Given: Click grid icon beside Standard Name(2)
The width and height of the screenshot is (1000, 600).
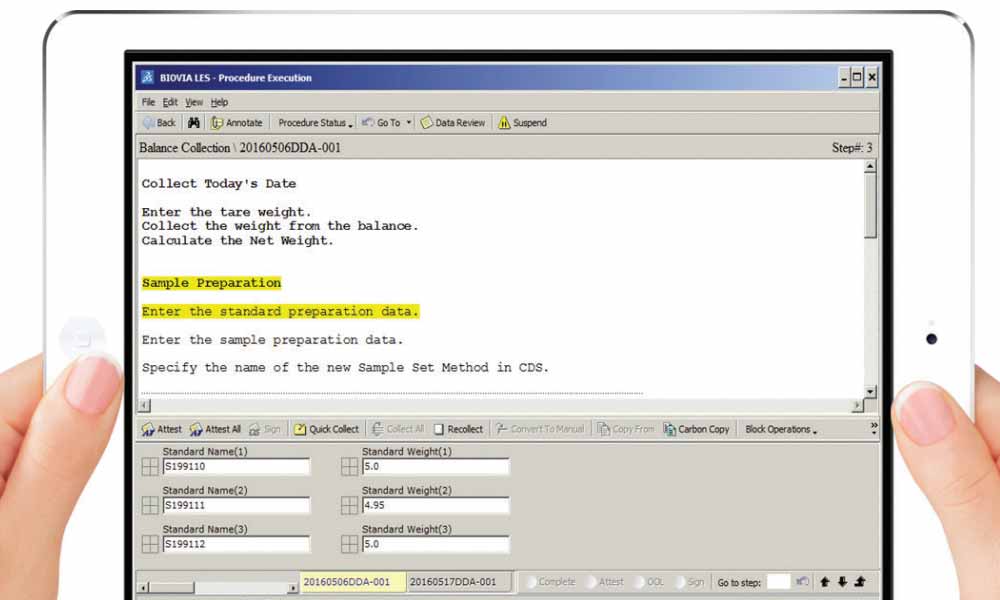Looking at the screenshot, I should pyautogui.click(x=150, y=506).
